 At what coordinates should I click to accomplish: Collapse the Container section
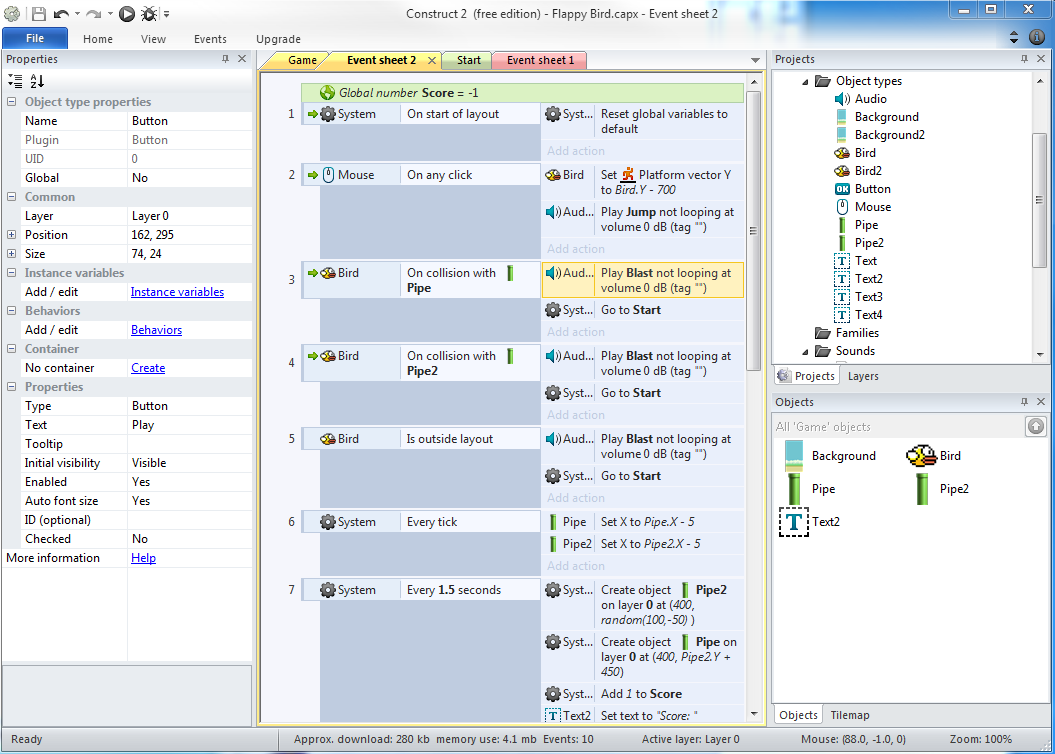[11, 349]
